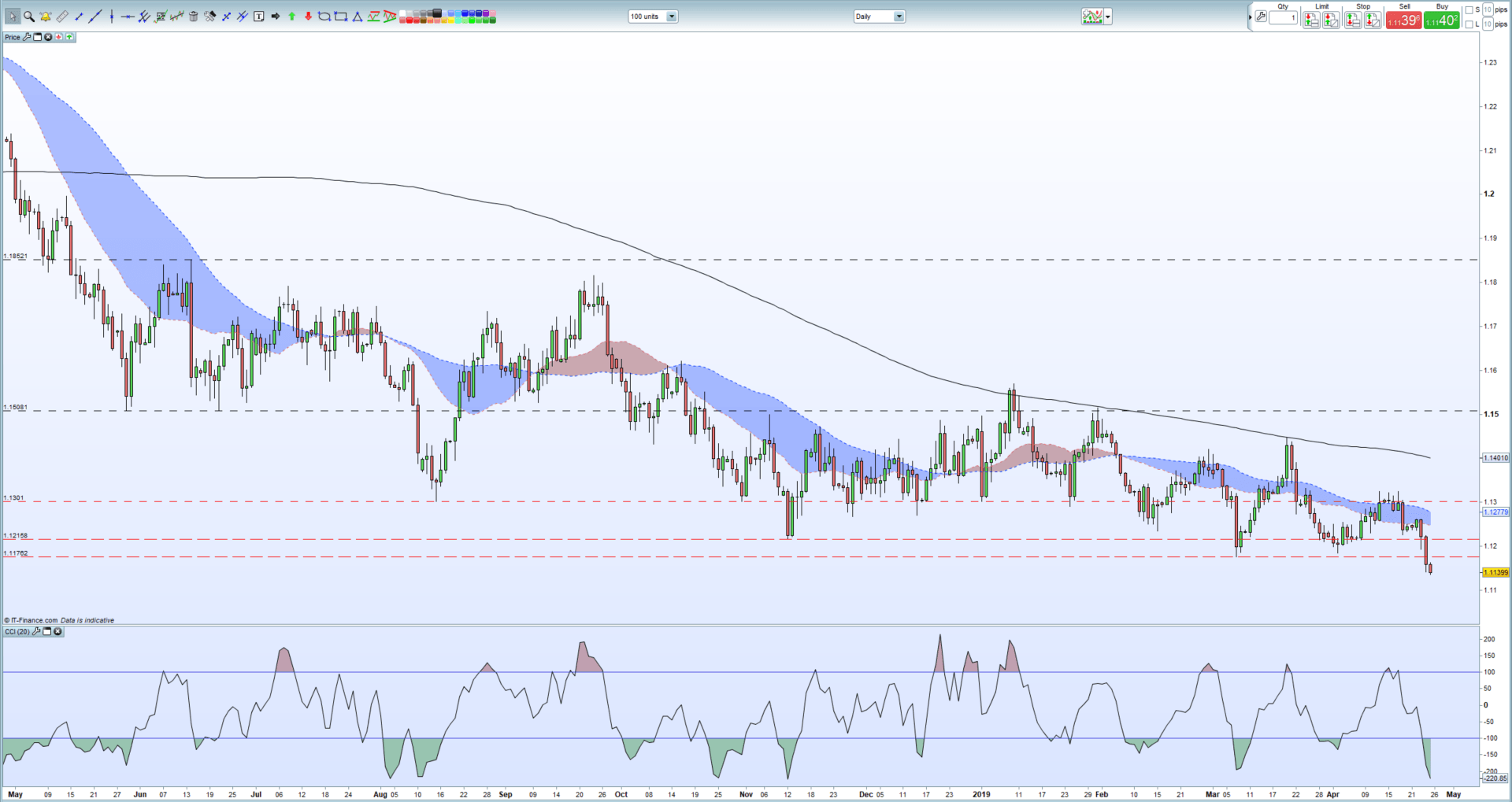Screen dimensions: 1512x802
Task: Select the text annotation T tool
Action: [x=259, y=16]
